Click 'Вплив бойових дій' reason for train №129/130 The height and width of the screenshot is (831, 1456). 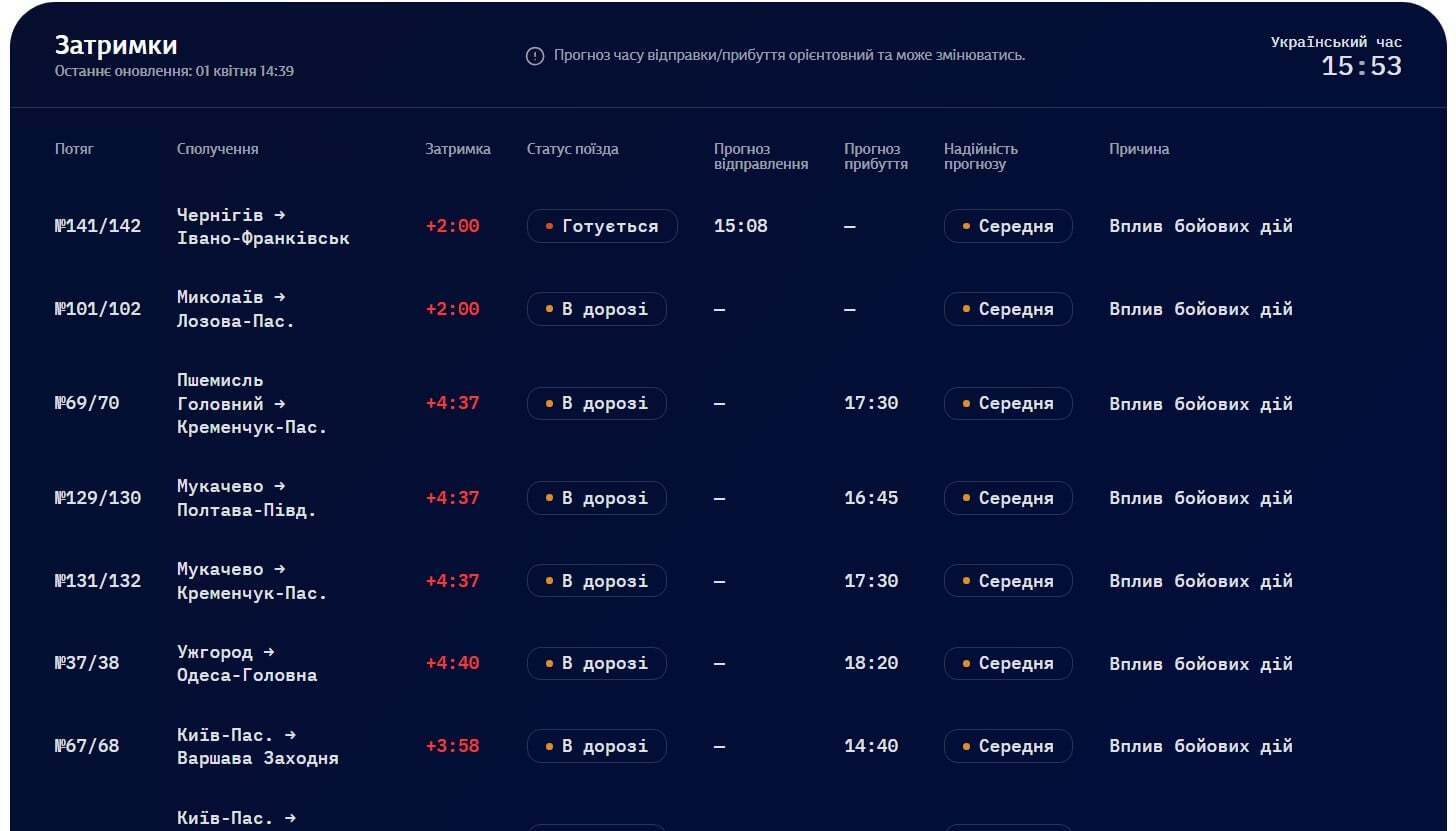pyautogui.click(x=1200, y=498)
